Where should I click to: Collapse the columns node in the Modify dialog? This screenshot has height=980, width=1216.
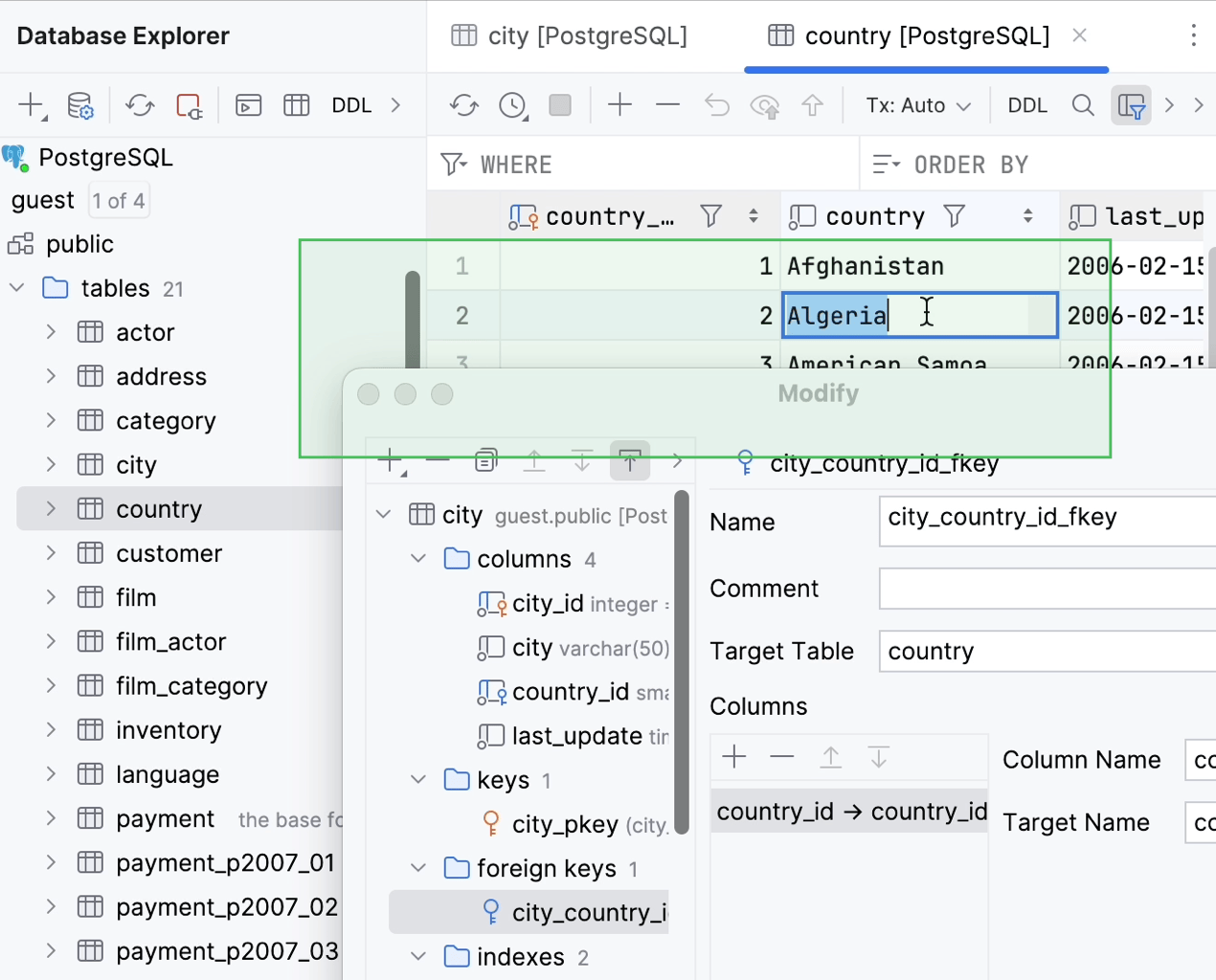(x=417, y=558)
